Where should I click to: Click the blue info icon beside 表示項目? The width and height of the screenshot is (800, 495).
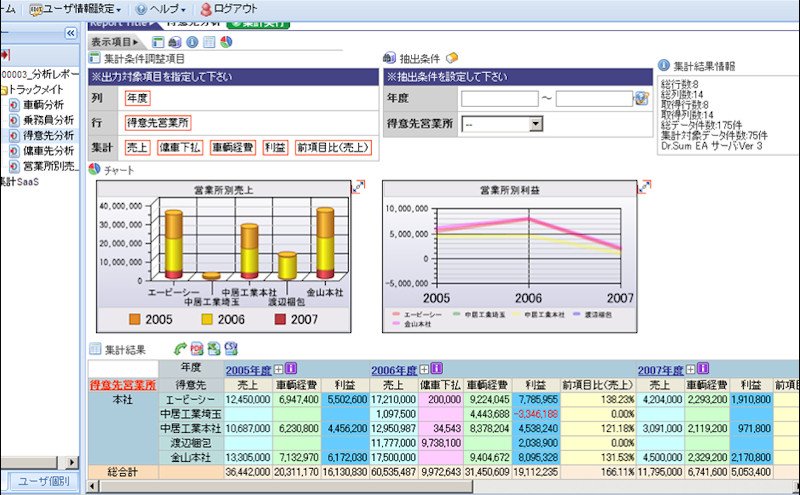tap(192, 42)
